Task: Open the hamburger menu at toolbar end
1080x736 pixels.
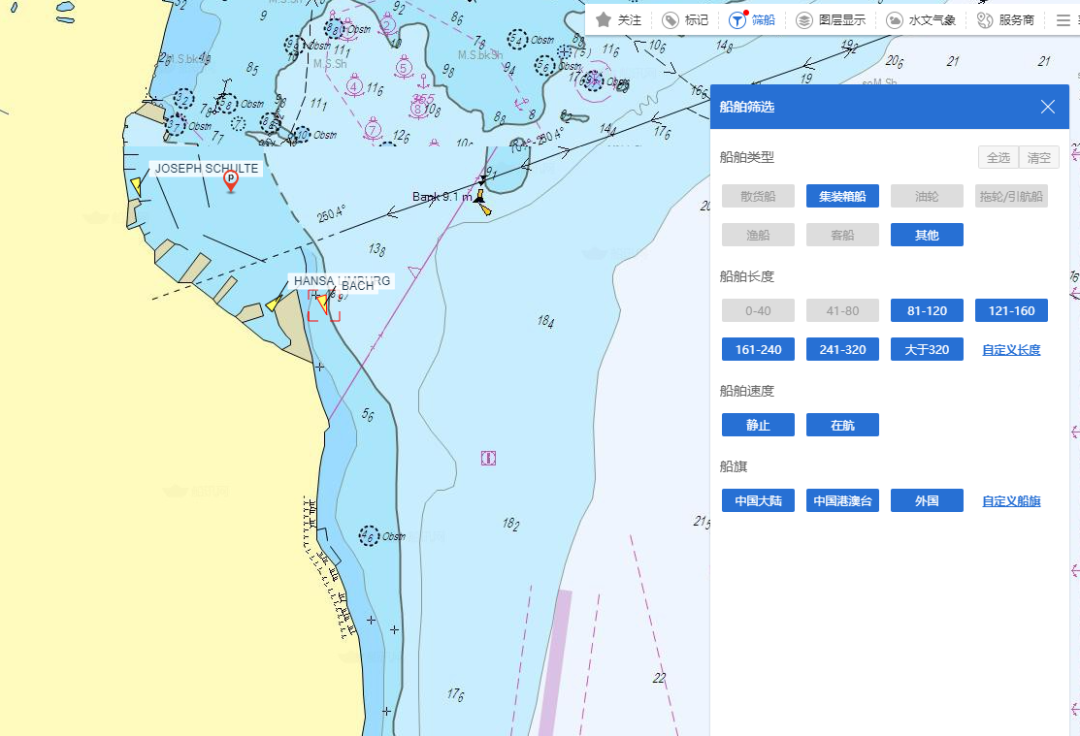Action: pos(1063,20)
